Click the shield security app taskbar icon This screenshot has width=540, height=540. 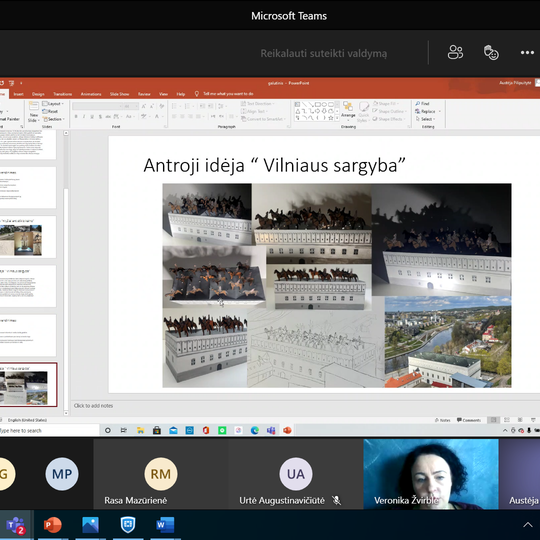128,525
